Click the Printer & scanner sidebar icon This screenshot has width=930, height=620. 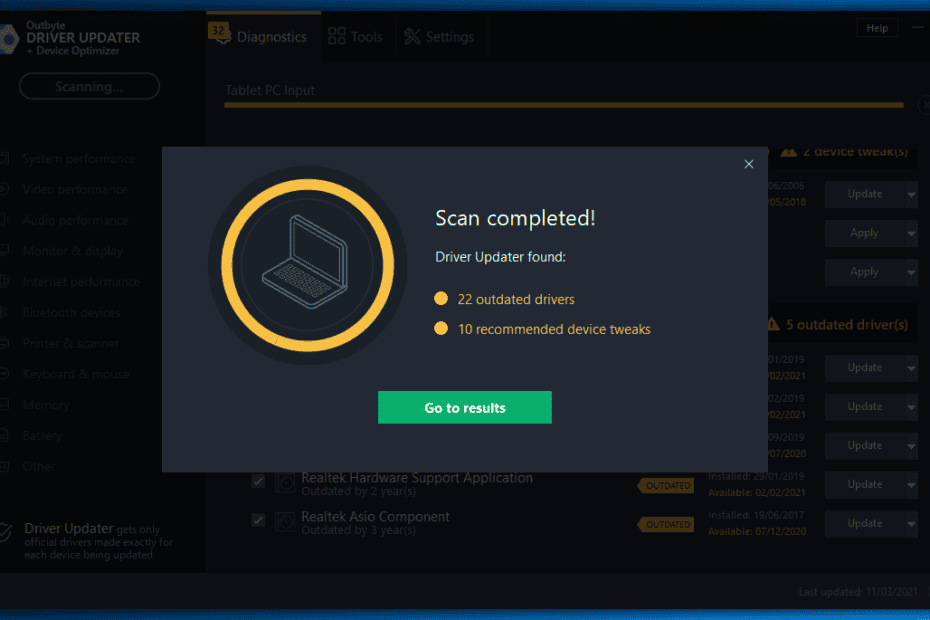[4, 343]
